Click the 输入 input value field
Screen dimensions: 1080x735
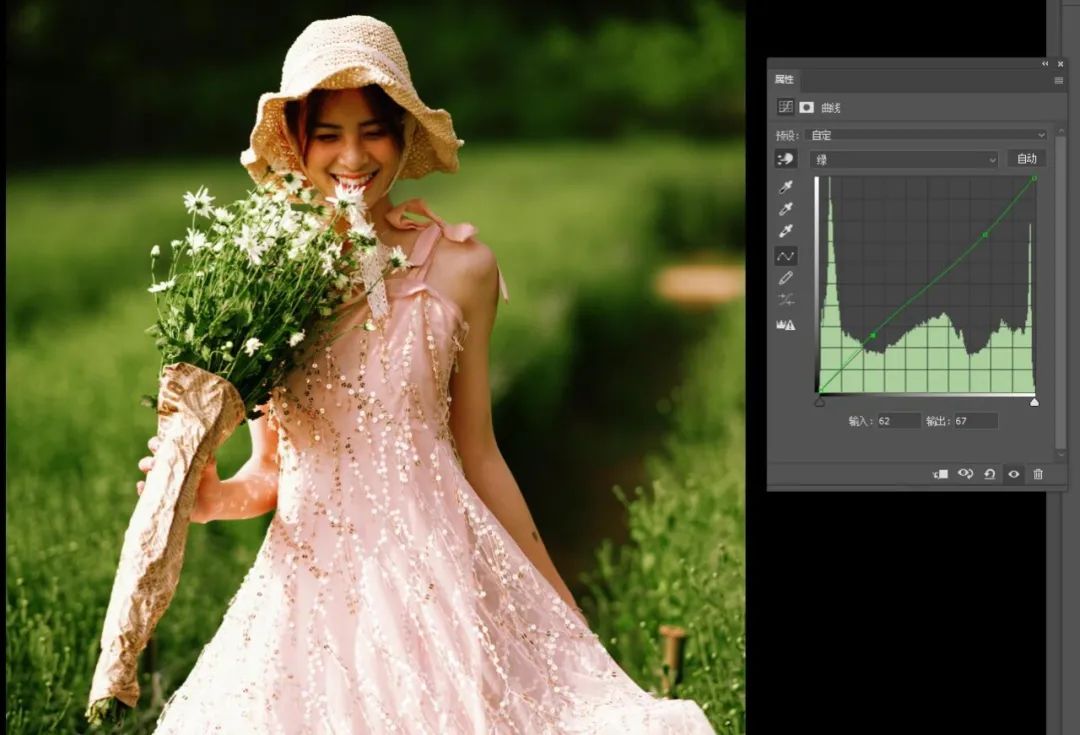pyautogui.click(x=899, y=420)
